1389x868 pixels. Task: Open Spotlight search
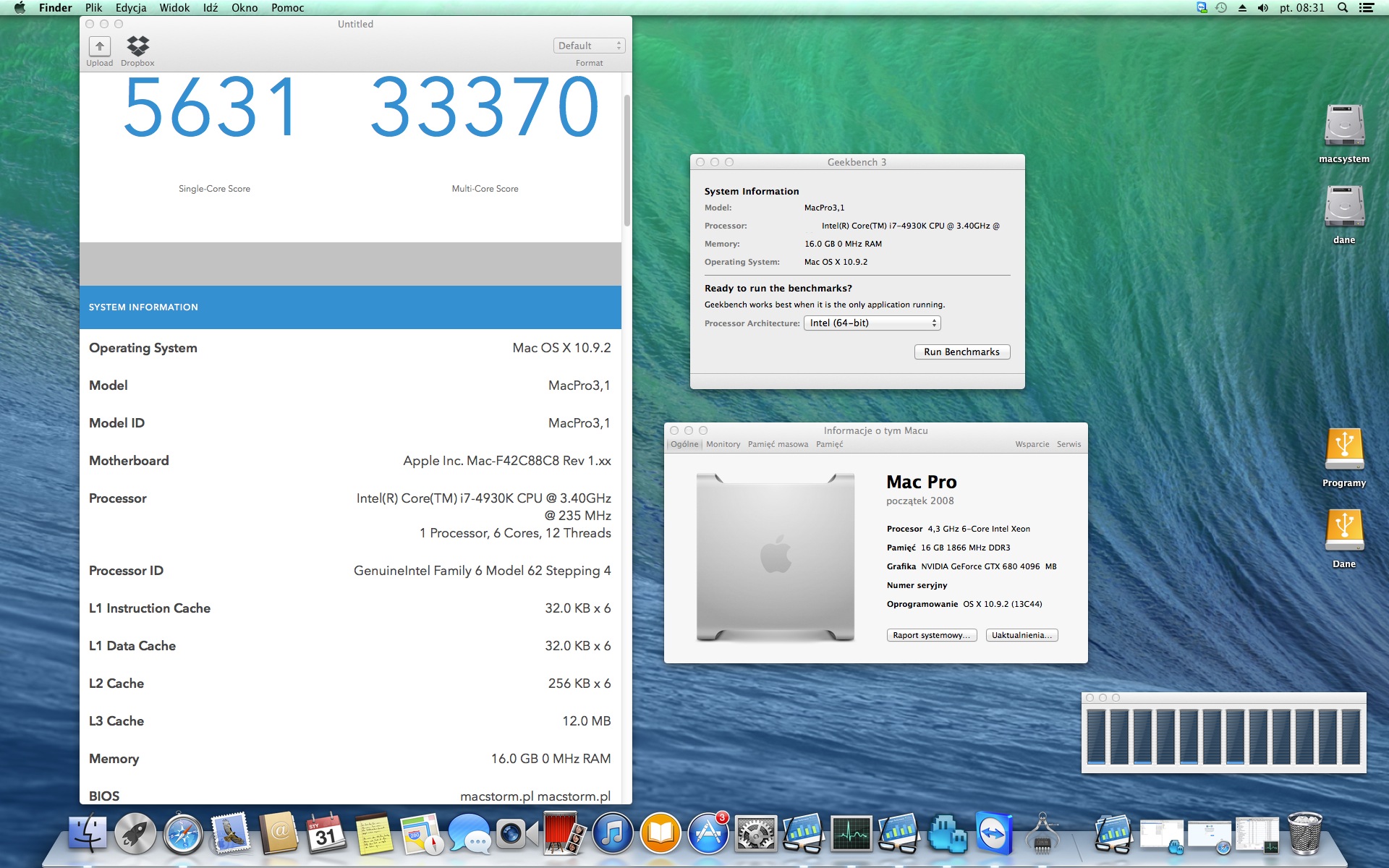coord(1343,8)
